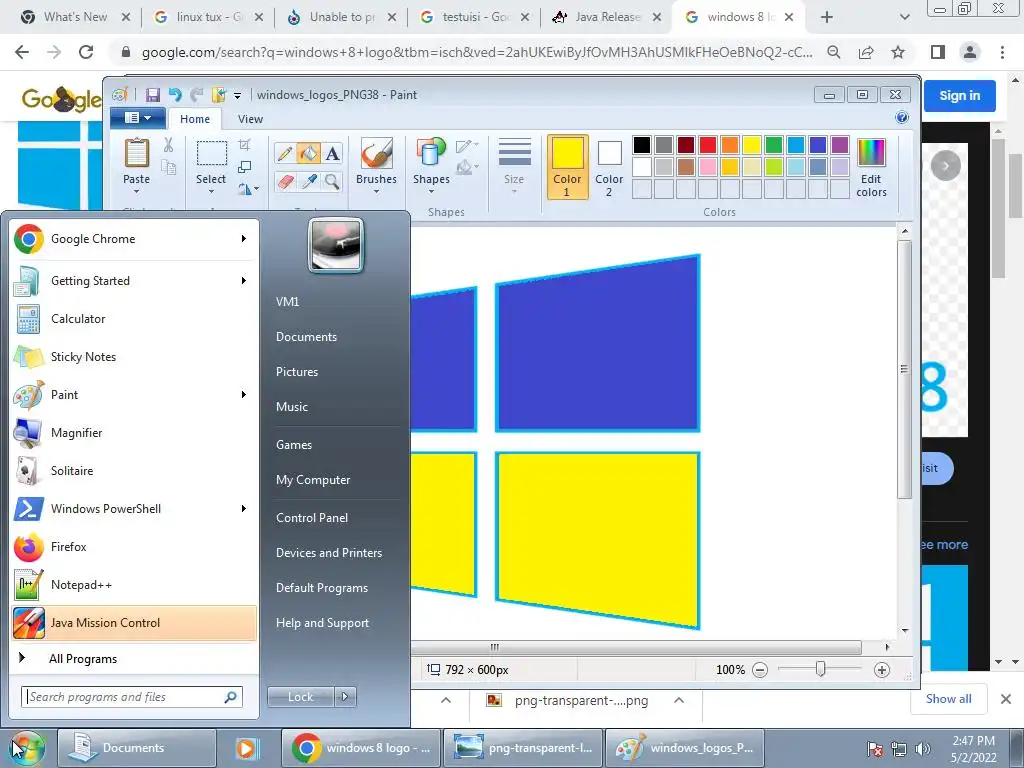Select the Fill with color bucket tool
The width and height of the screenshot is (1024, 768).
[308, 153]
